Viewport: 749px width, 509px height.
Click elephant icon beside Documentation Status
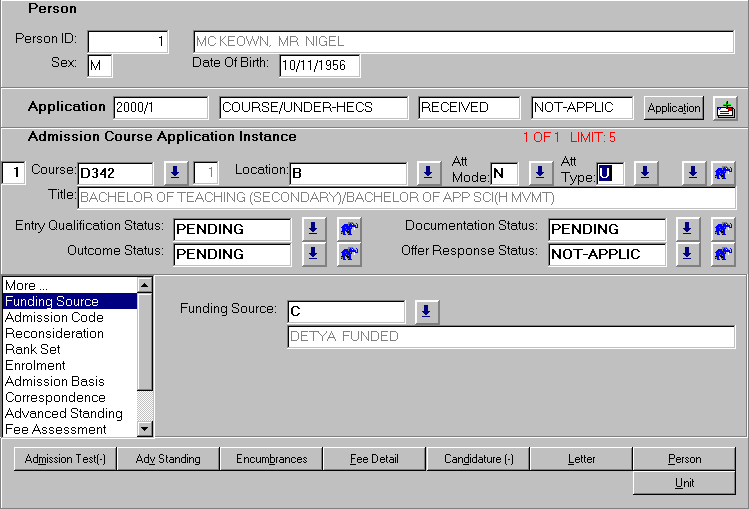click(722, 229)
